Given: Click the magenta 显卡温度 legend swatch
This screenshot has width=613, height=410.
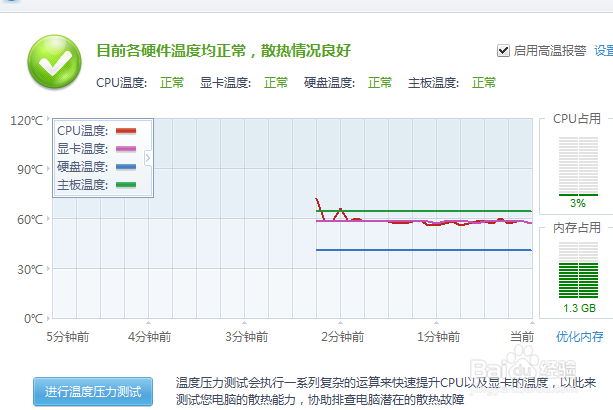Looking at the screenshot, I should tap(126, 149).
